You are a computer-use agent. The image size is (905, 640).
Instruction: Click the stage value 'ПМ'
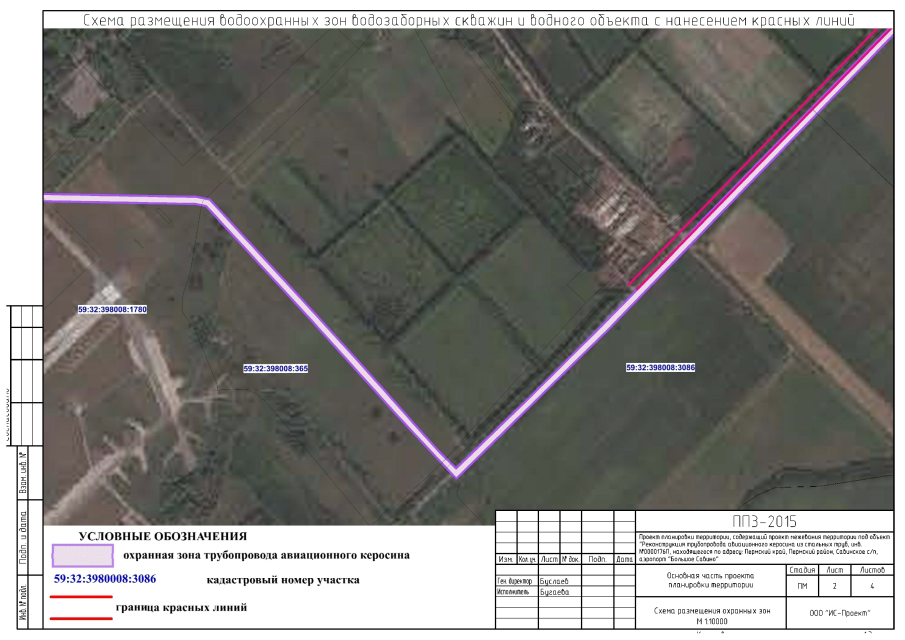point(802,586)
